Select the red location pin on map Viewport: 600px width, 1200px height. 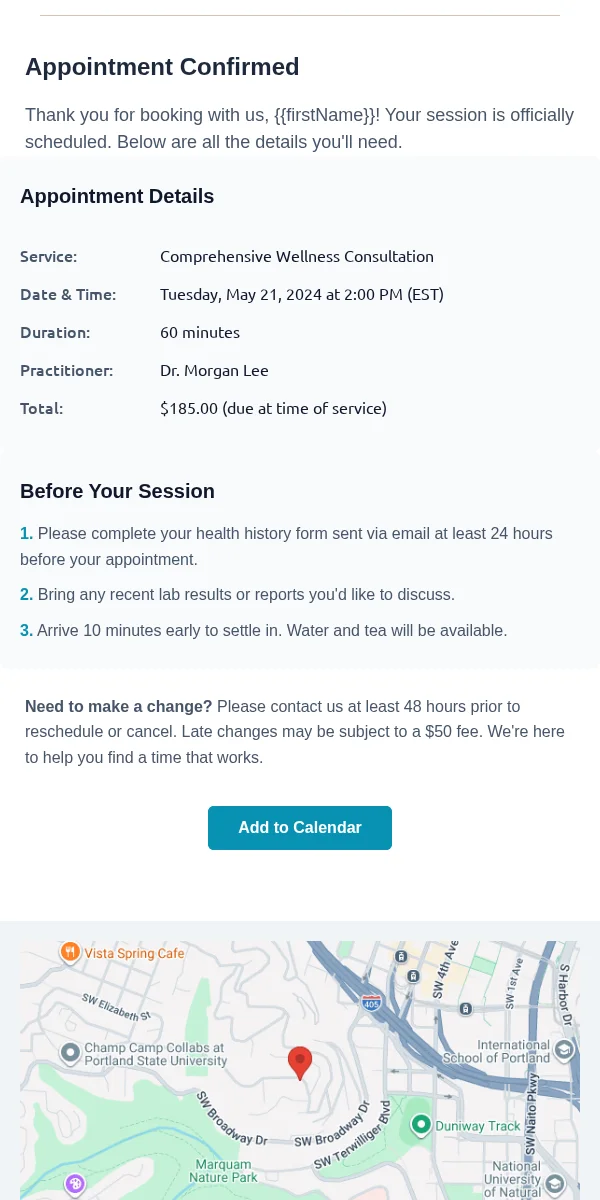(x=300, y=1063)
